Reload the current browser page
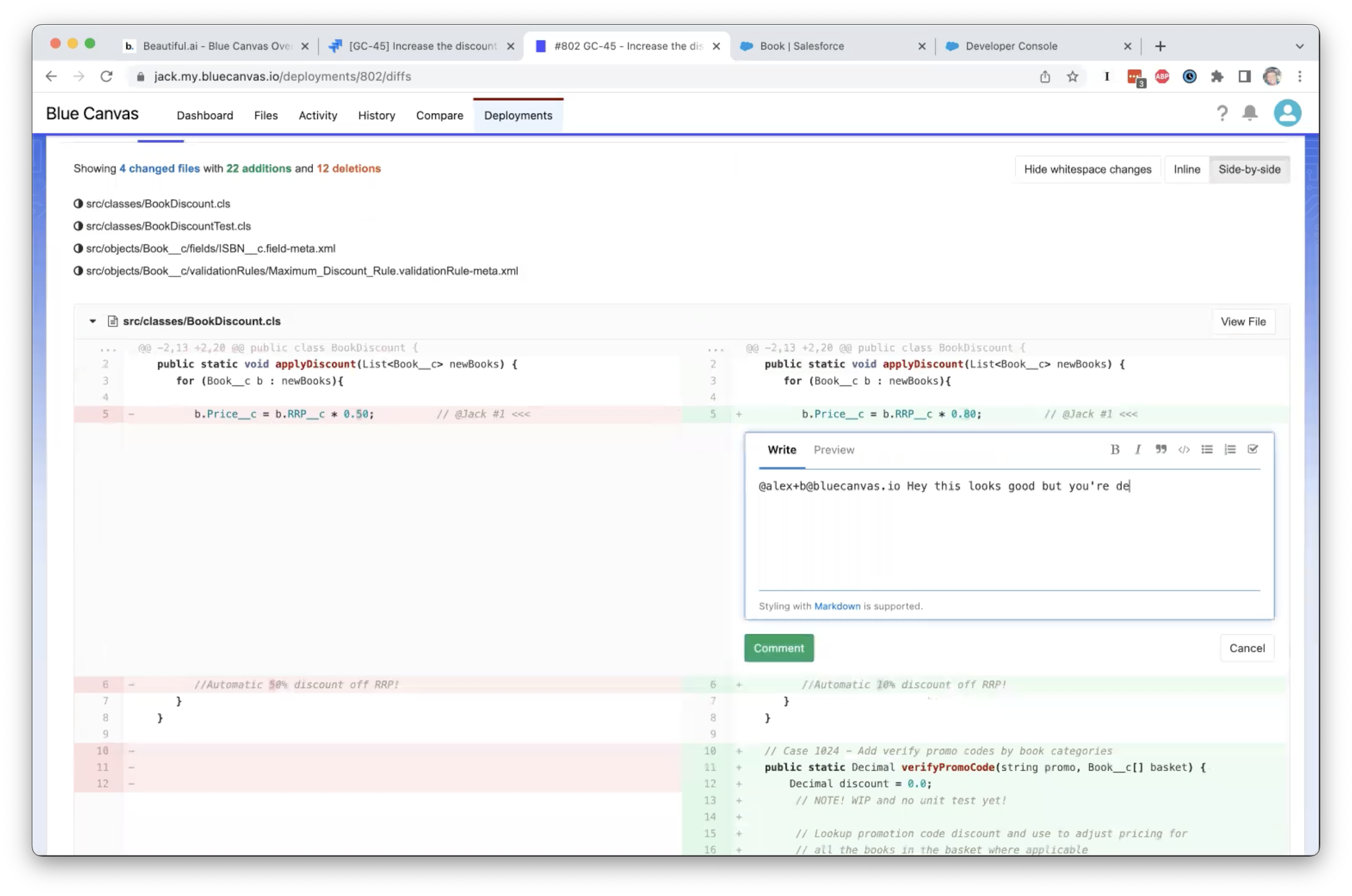Viewport: 1352px width, 896px height. click(106, 76)
